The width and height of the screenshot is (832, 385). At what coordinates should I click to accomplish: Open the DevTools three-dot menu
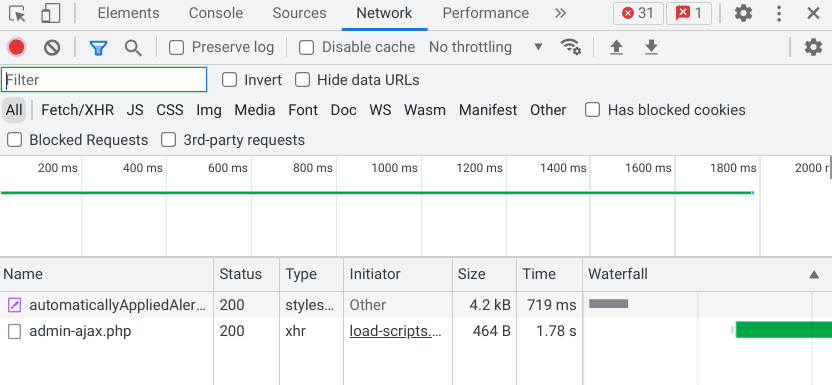[x=779, y=13]
